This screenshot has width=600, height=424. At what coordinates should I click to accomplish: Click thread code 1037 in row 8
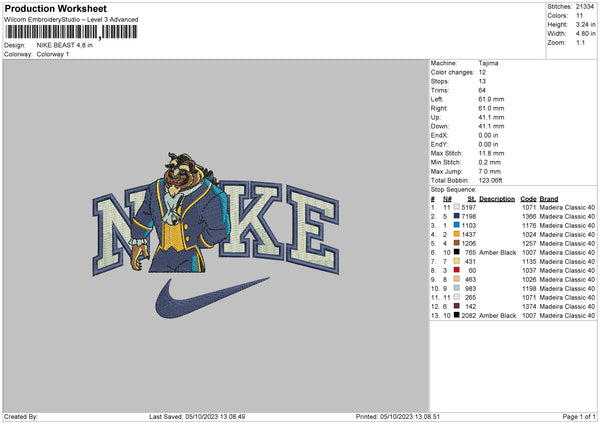point(529,270)
